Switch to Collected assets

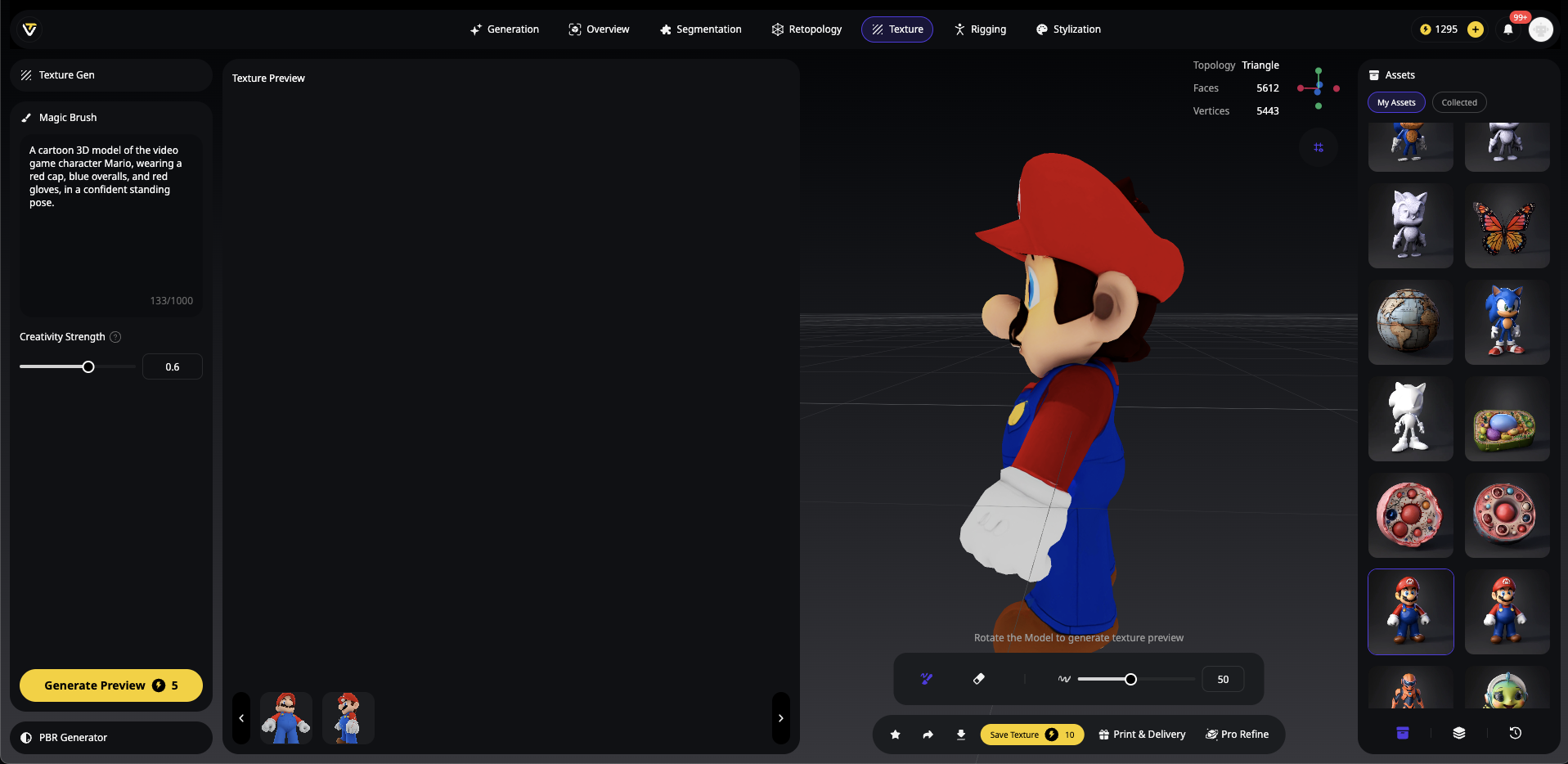[x=1459, y=102]
